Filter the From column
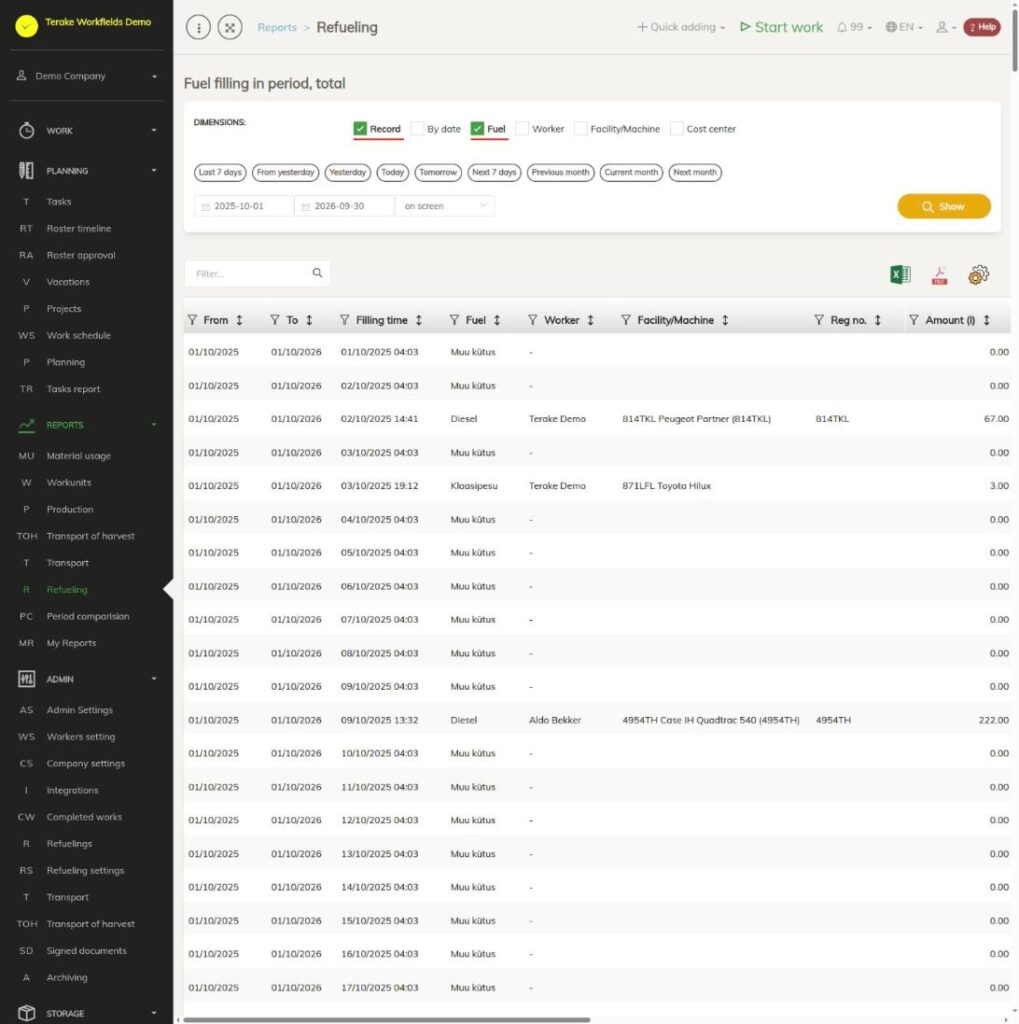 192,320
